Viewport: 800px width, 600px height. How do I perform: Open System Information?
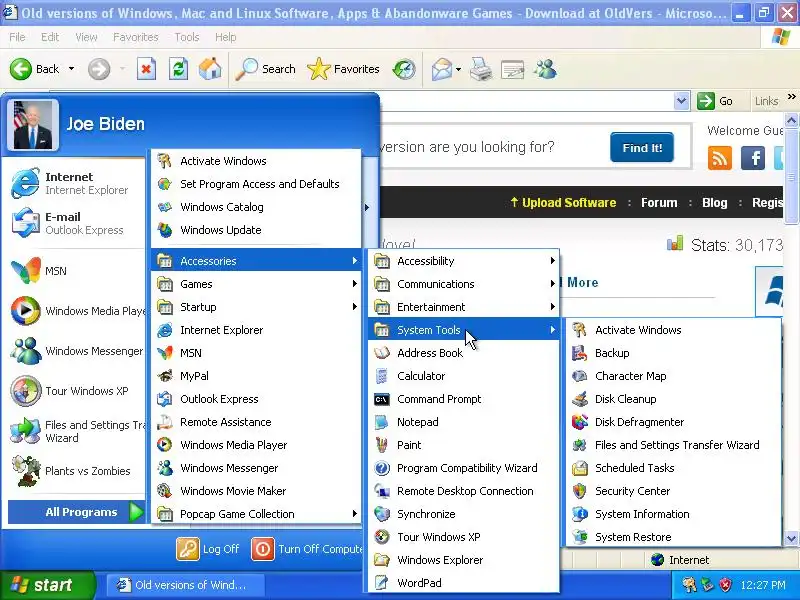click(673, 514)
